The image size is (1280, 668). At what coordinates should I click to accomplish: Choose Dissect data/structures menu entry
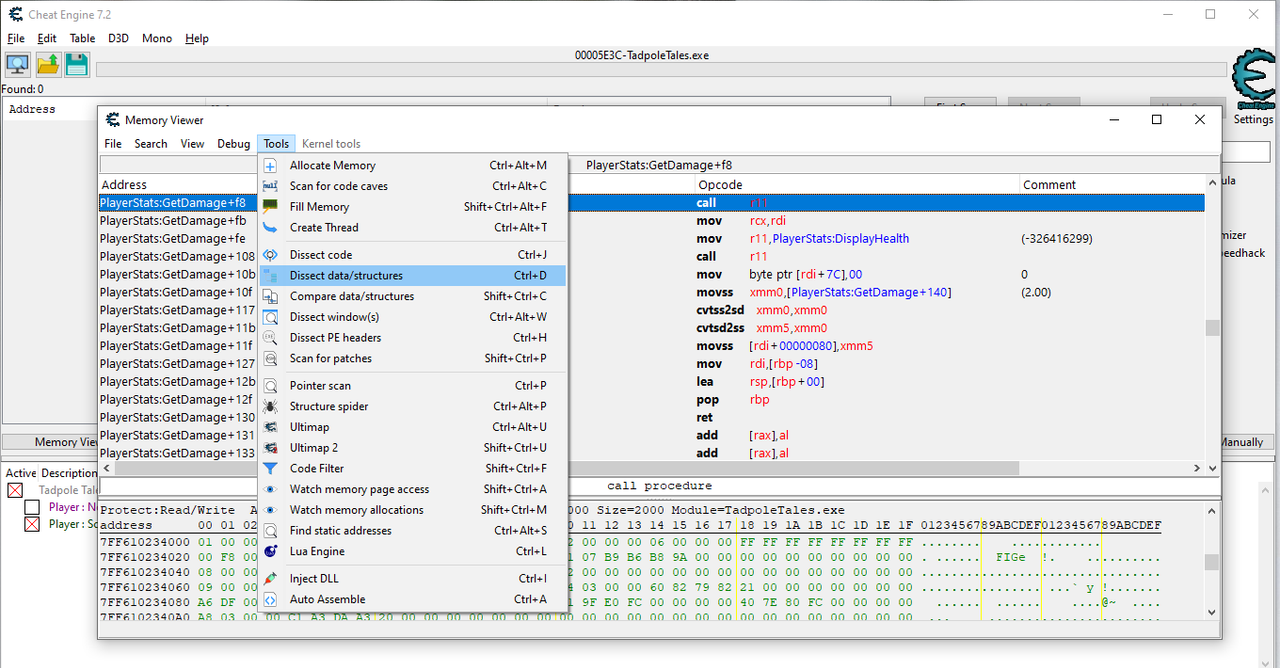pyautogui.click(x=413, y=276)
